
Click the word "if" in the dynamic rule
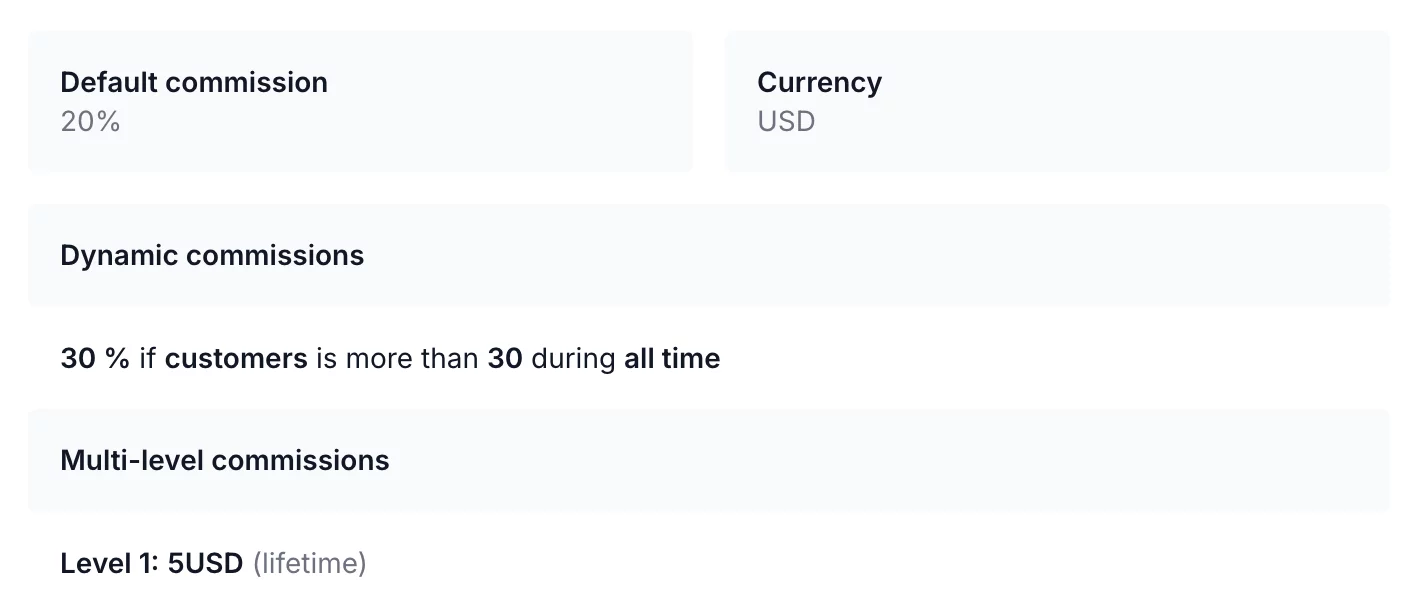click(147, 359)
